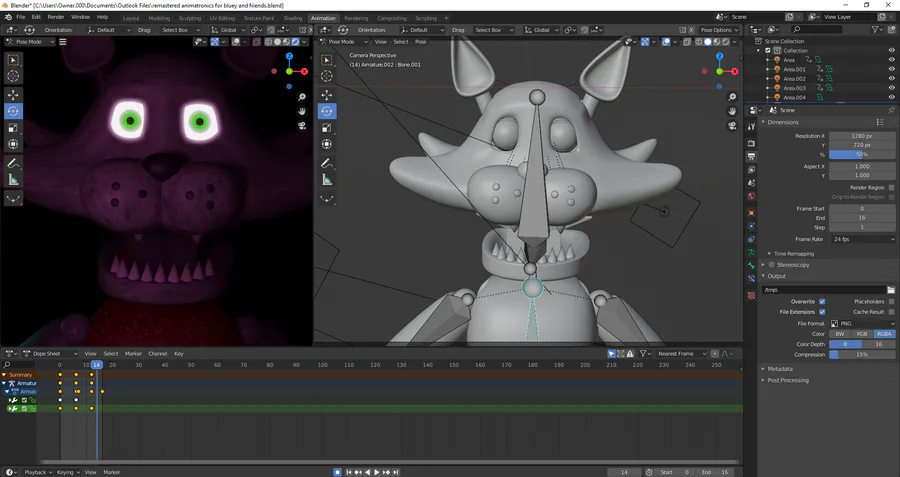This screenshot has width=900, height=477.
Task: Open the Output properties tab
Action: pos(751,156)
